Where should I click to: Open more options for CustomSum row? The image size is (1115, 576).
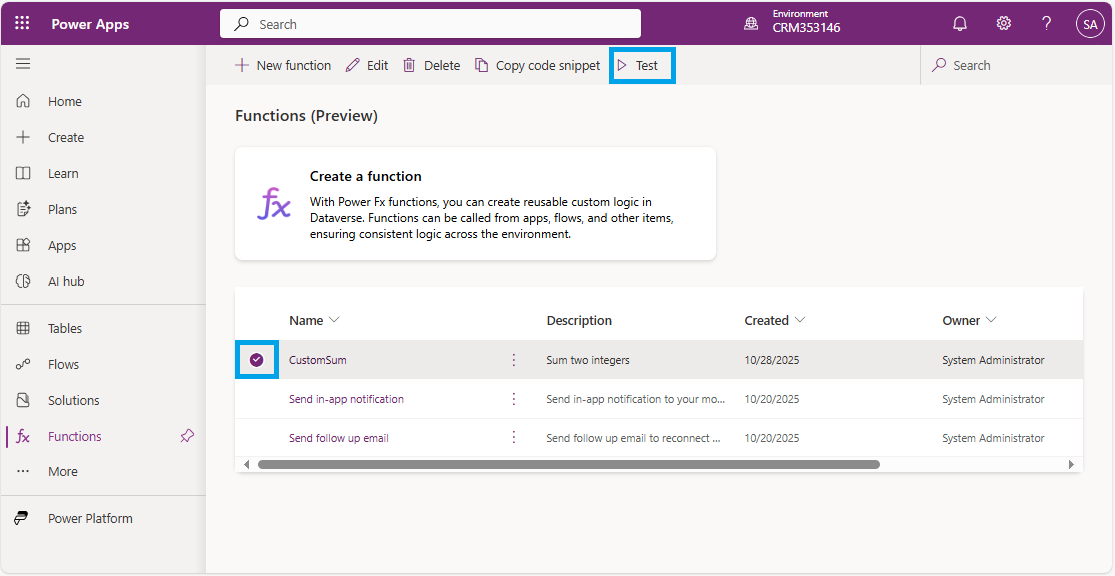point(514,360)
